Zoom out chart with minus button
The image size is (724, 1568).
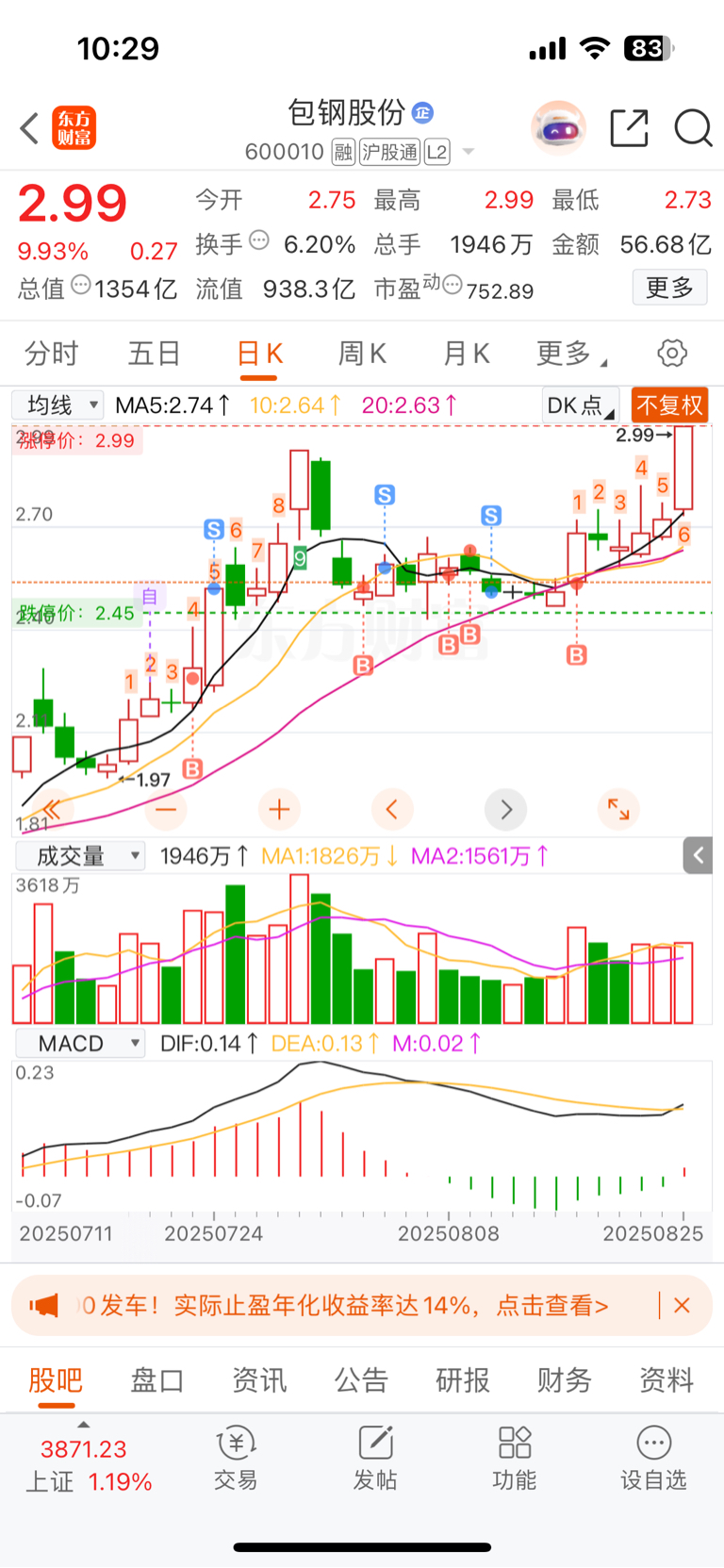pos(166,809)
